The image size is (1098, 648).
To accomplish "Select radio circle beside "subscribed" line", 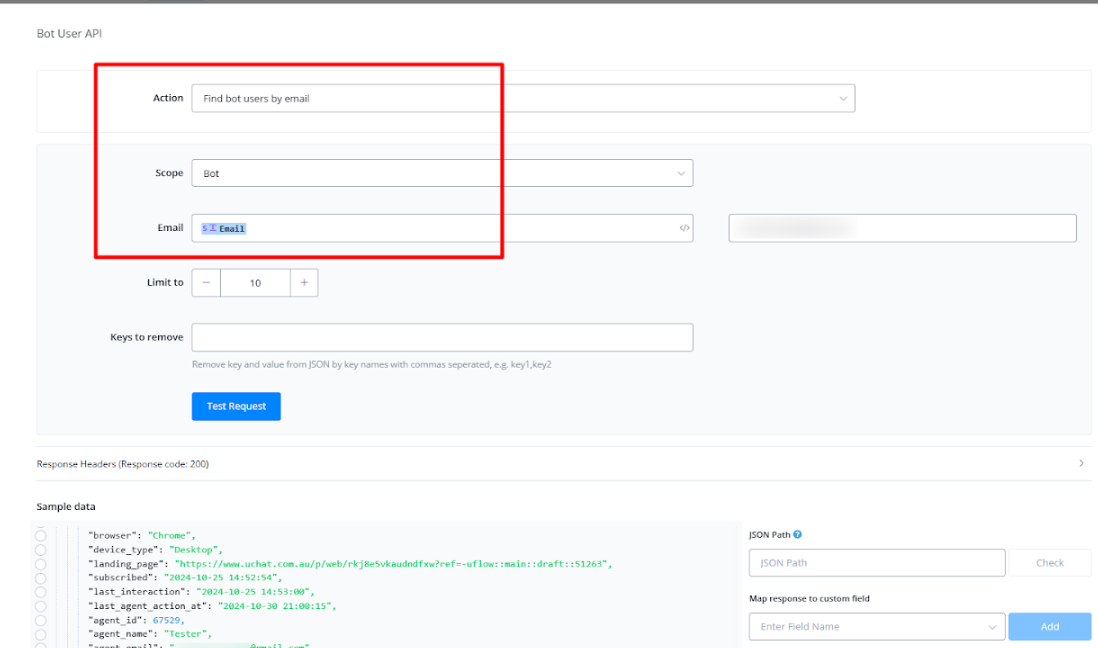I will [x=41, y=578].
